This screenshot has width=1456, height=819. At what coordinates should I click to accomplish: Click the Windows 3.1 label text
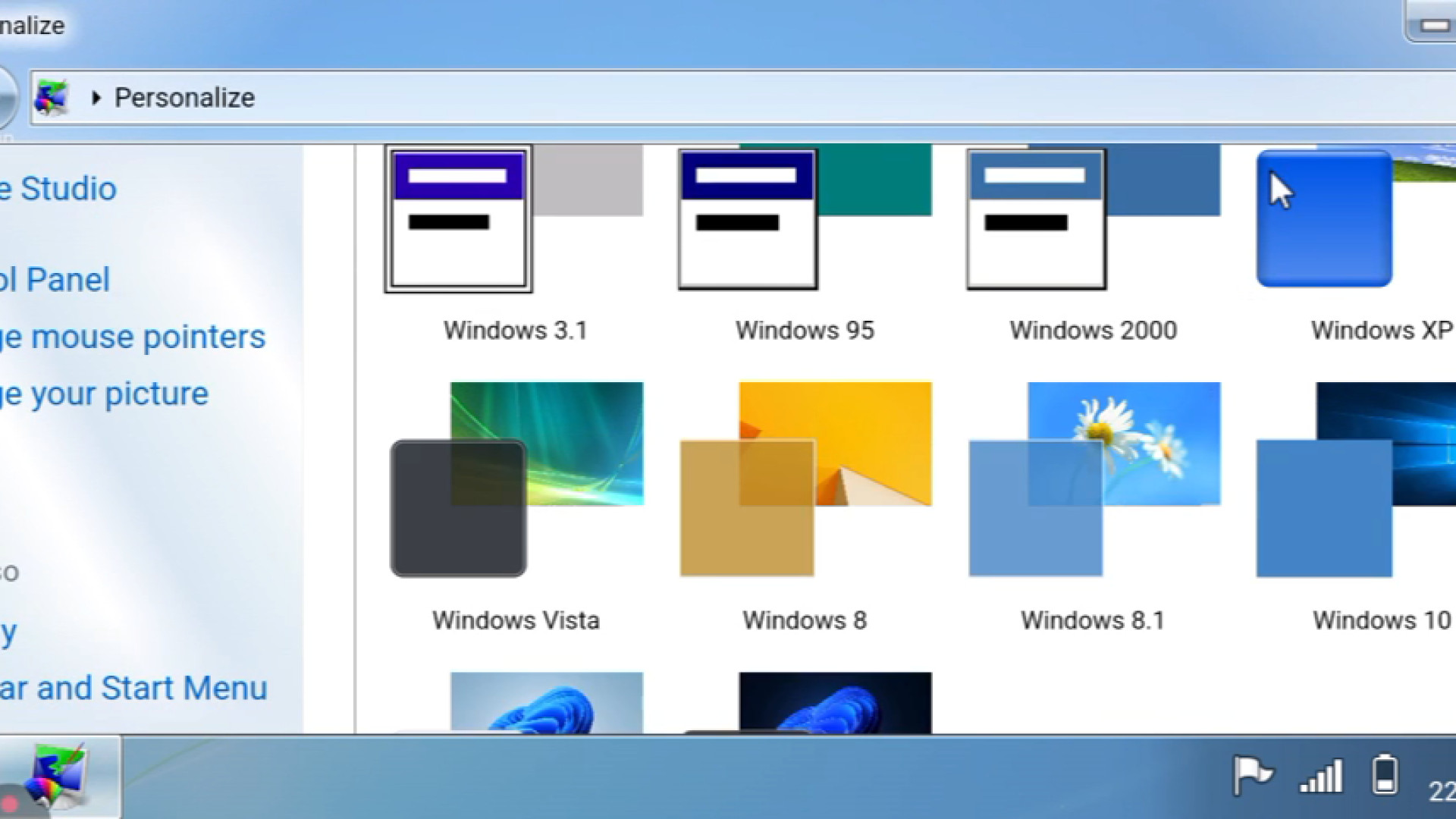point(516,331)
